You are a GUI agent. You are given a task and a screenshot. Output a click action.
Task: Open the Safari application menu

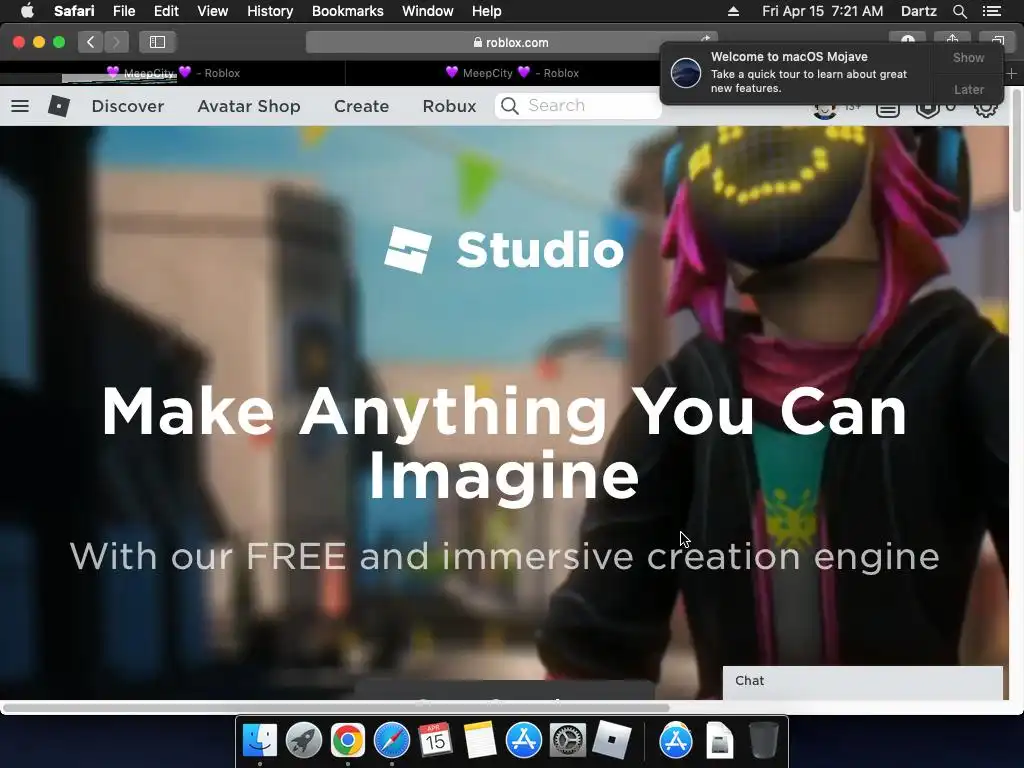(74, 11)
